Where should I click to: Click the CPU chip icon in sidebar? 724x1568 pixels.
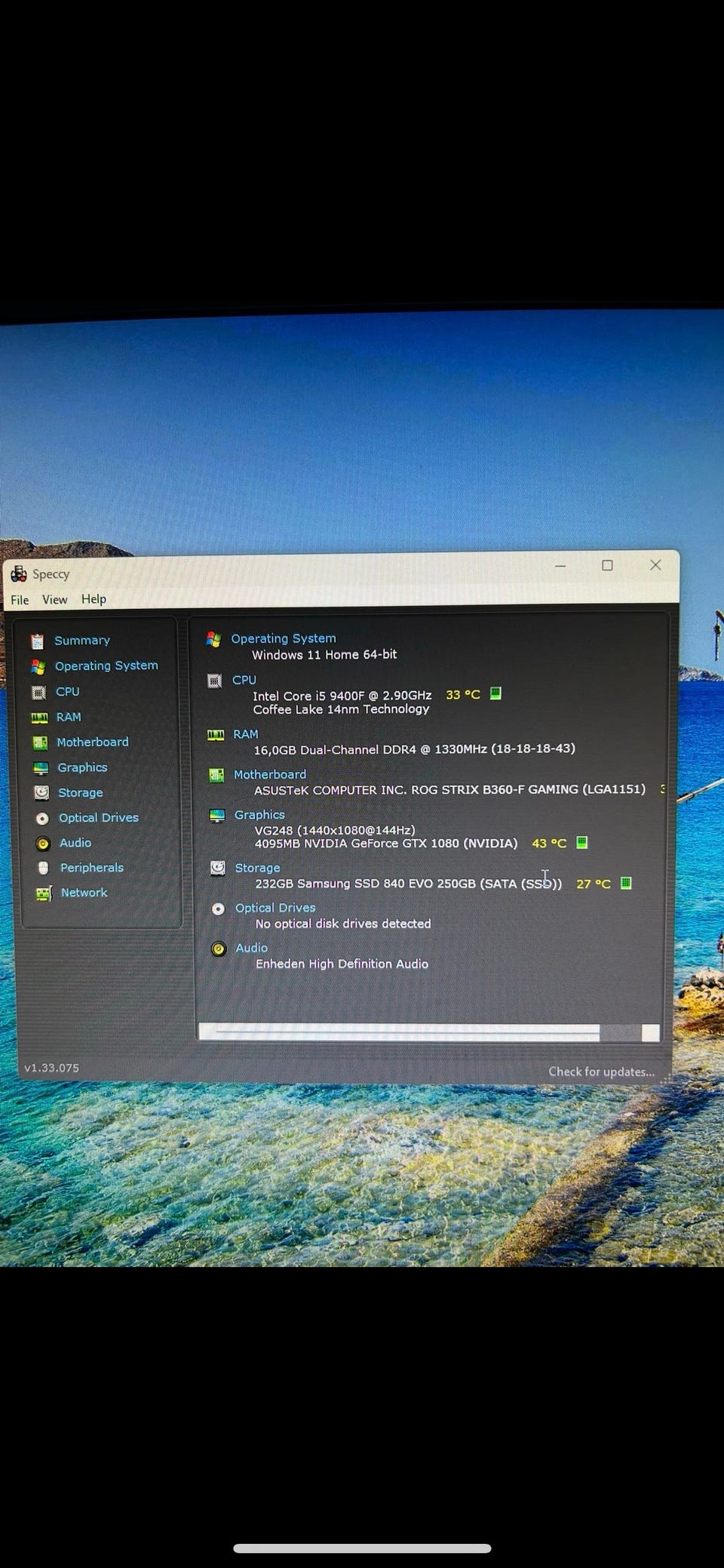(38, 693)
